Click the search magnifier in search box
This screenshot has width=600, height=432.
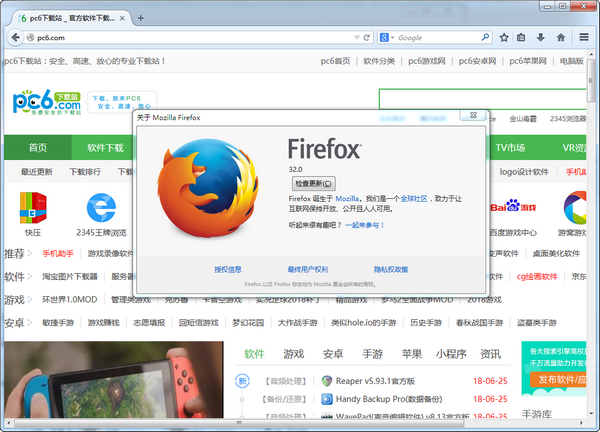[x=486, y=37]
